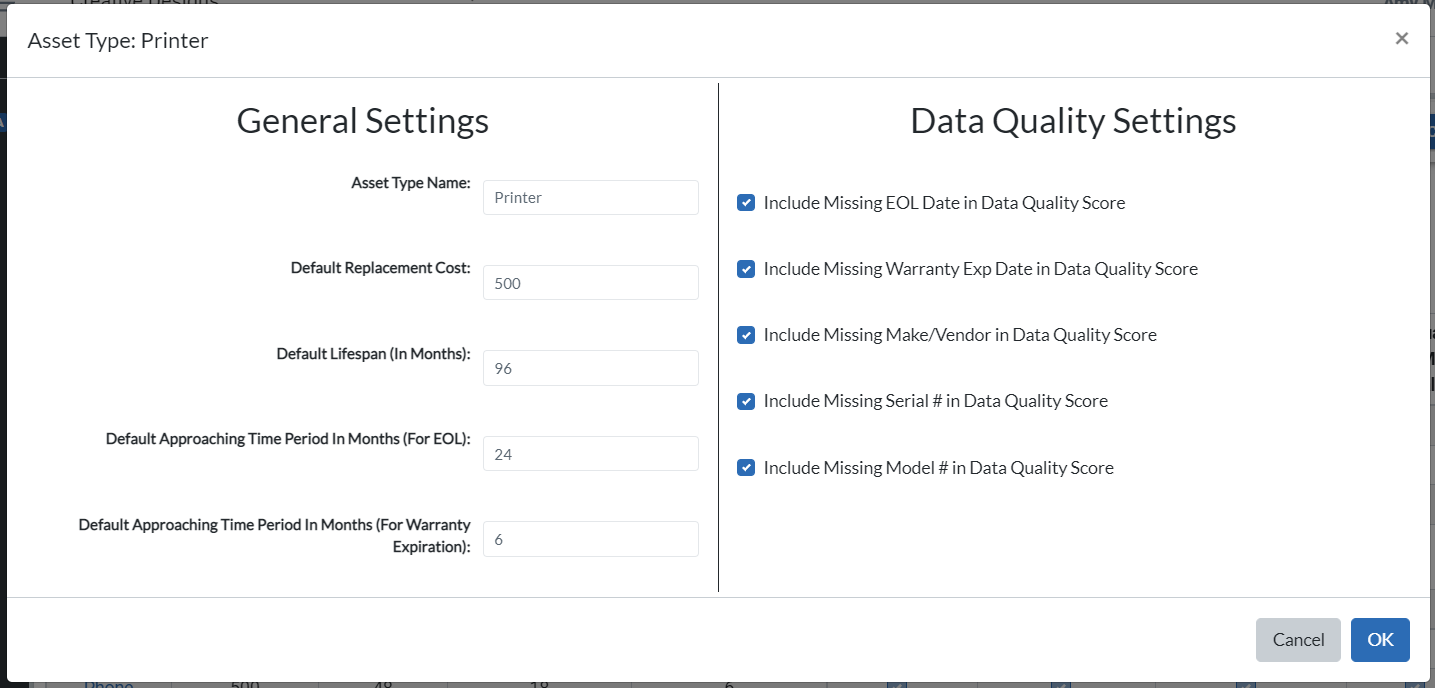
Task: Click the Asset Type Name input field
Action: coord(590,197)
